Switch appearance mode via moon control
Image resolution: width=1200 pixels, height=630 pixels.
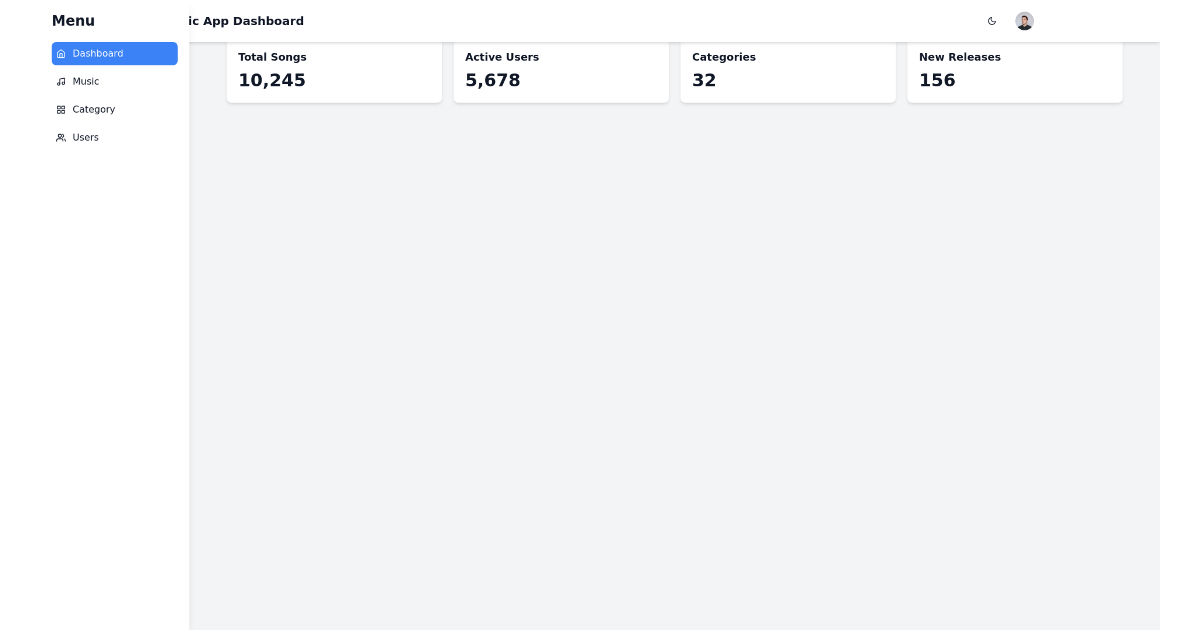click(x=991, y=21)
